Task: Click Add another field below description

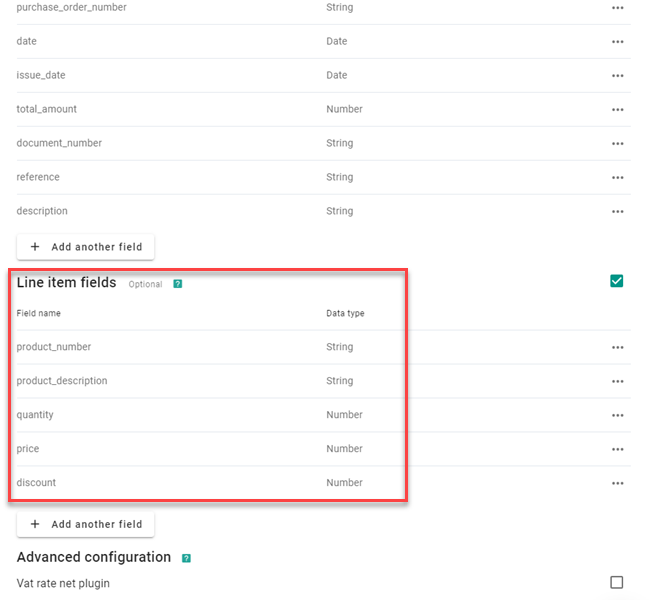Action: pos(86,246)
